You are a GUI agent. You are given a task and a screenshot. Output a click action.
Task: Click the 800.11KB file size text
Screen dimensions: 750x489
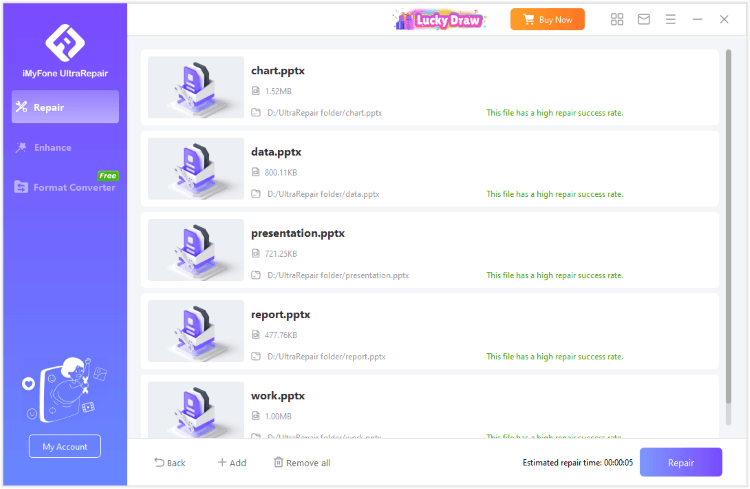tap(281, 172)
